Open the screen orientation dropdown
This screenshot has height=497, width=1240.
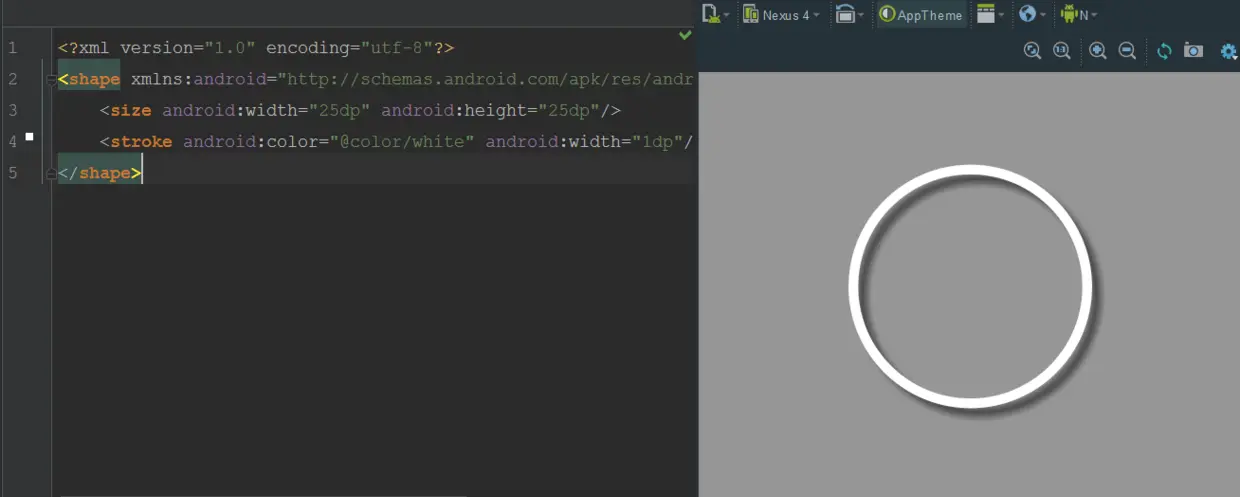[x=849, y=14]
